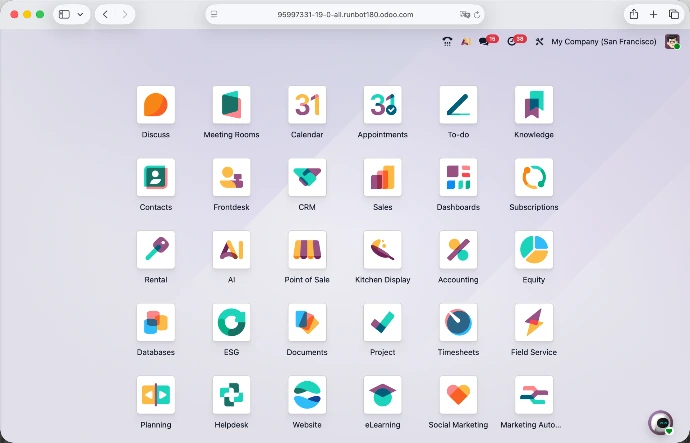The width and height of the screenshot is (690, 443).
Task: Expand the My Company (San Francisco) switcher
Action: point(604,42)
